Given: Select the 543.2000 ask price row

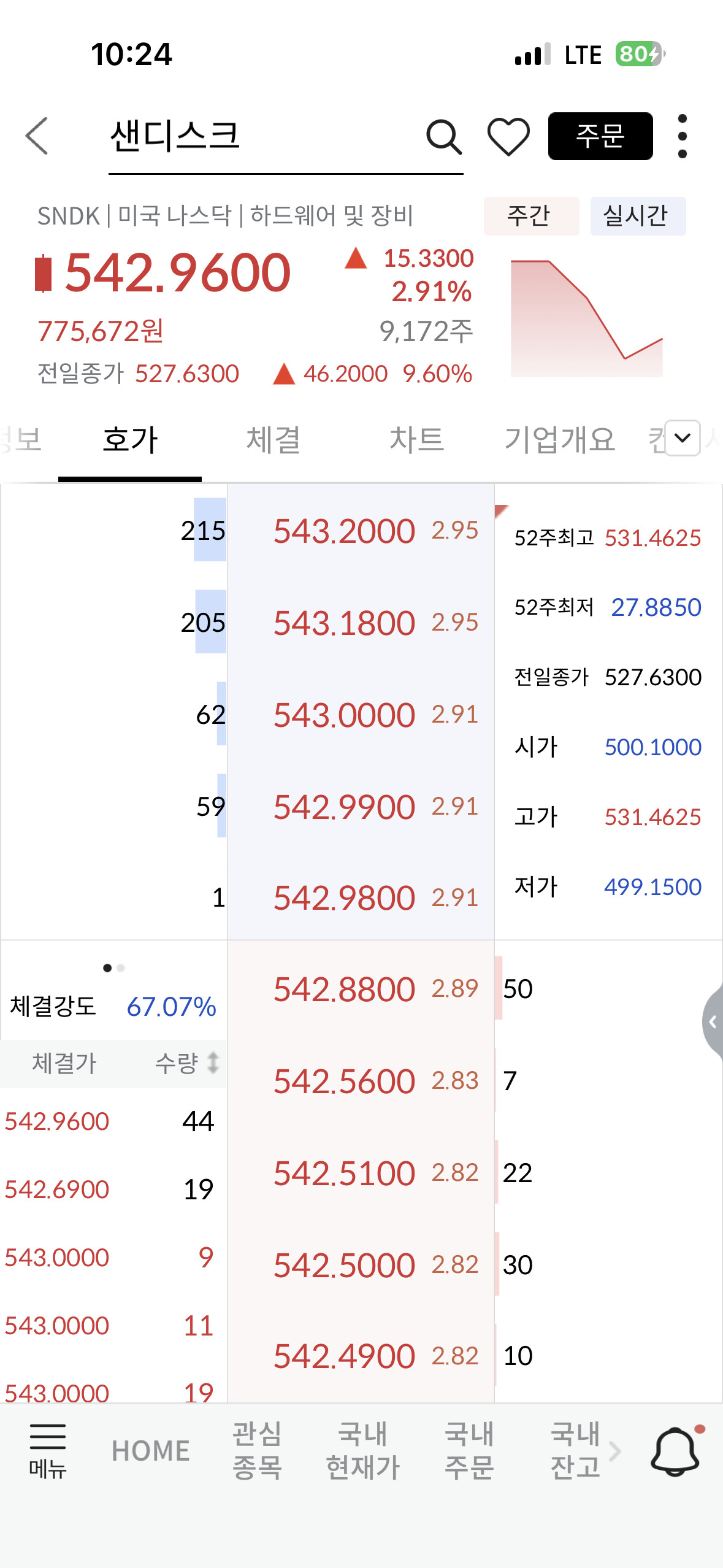Looking at the screenshot, I should (361, 530).
